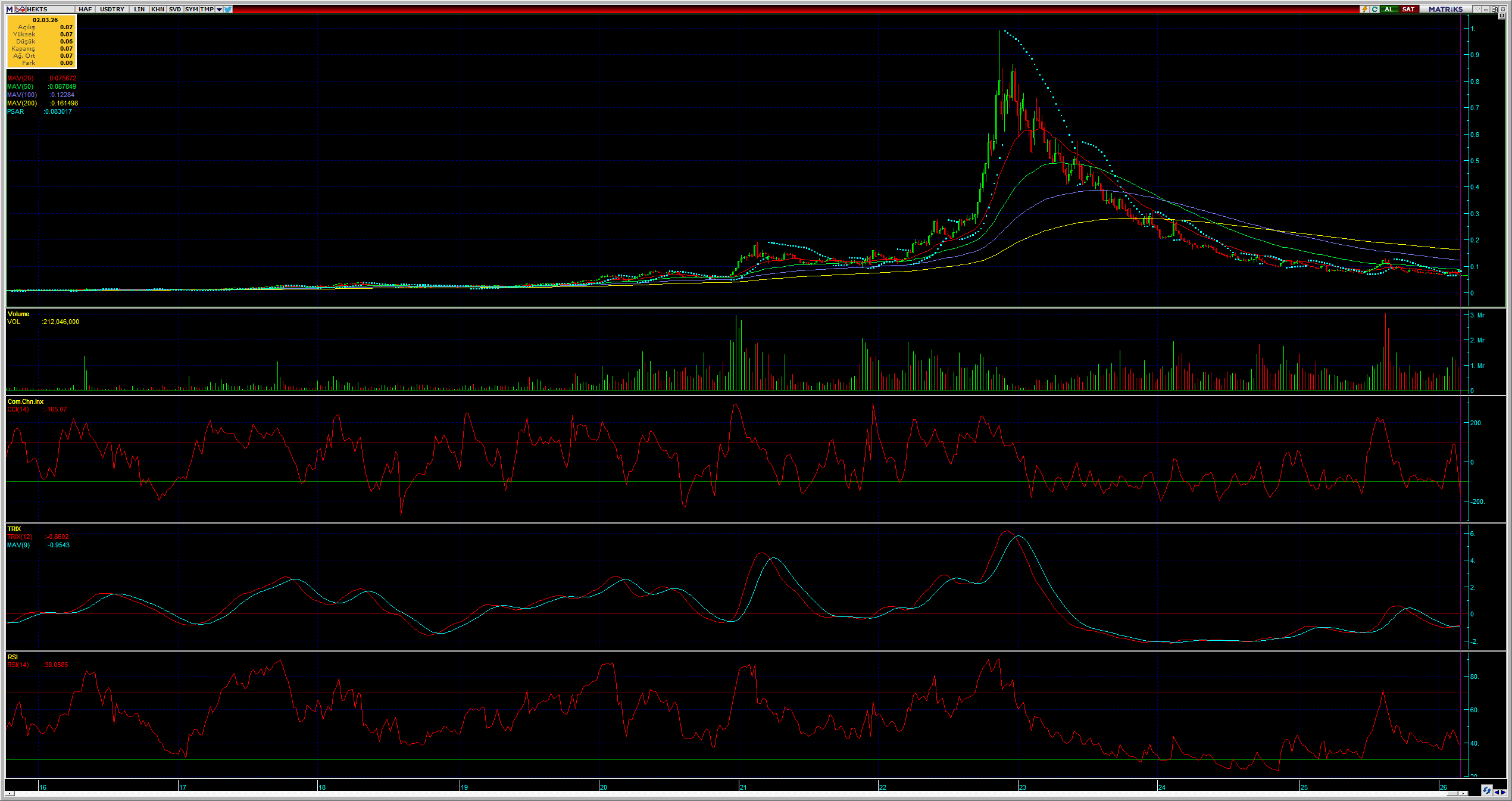Image resolution: width=1512 pixels, height=801 pixels.
Task: Step chart left with blue arrow
Action: (1496, 792)
